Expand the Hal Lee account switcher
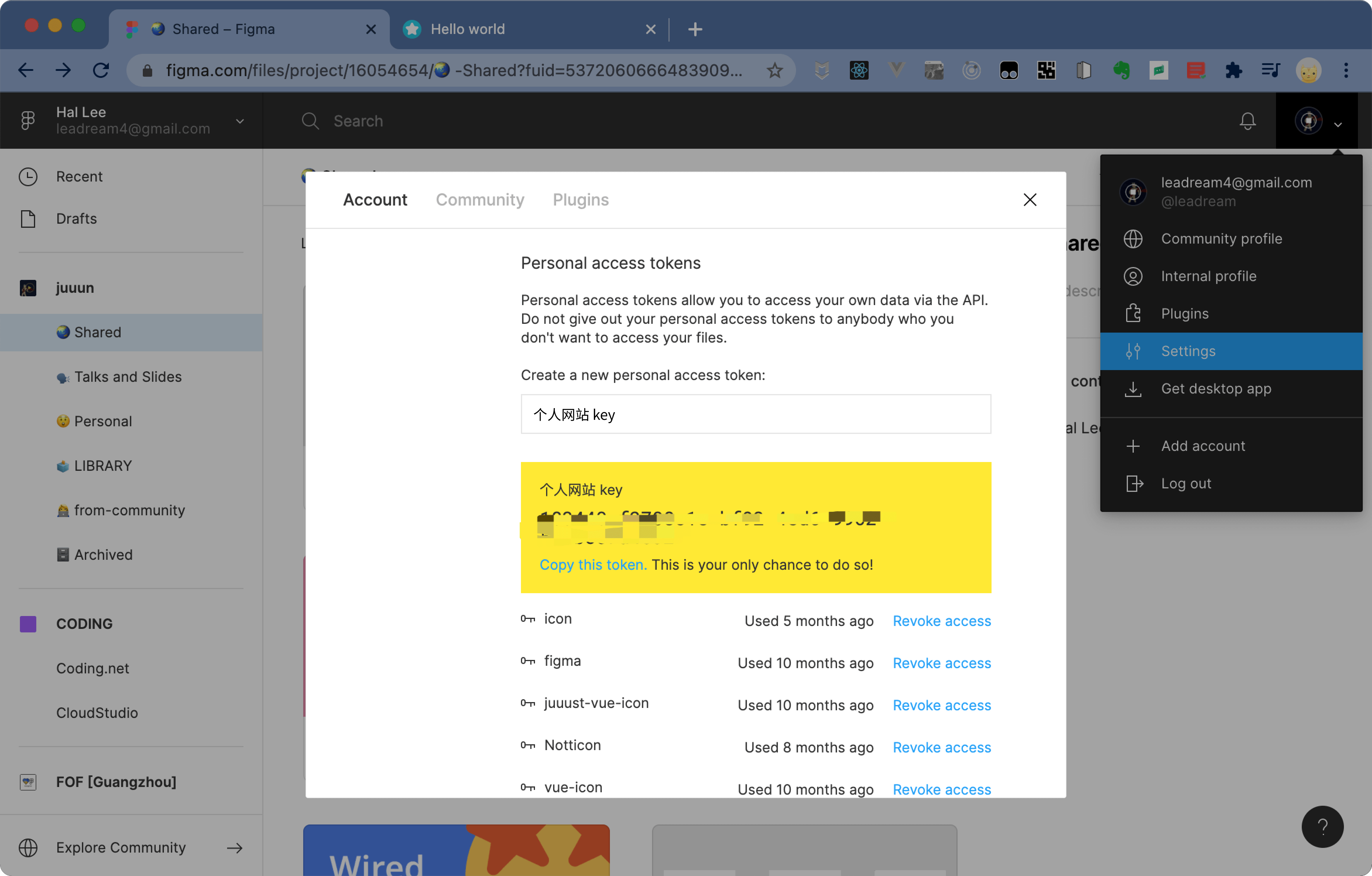The height and width of the screenshot is (876, 1372). [x=240, y=121]
